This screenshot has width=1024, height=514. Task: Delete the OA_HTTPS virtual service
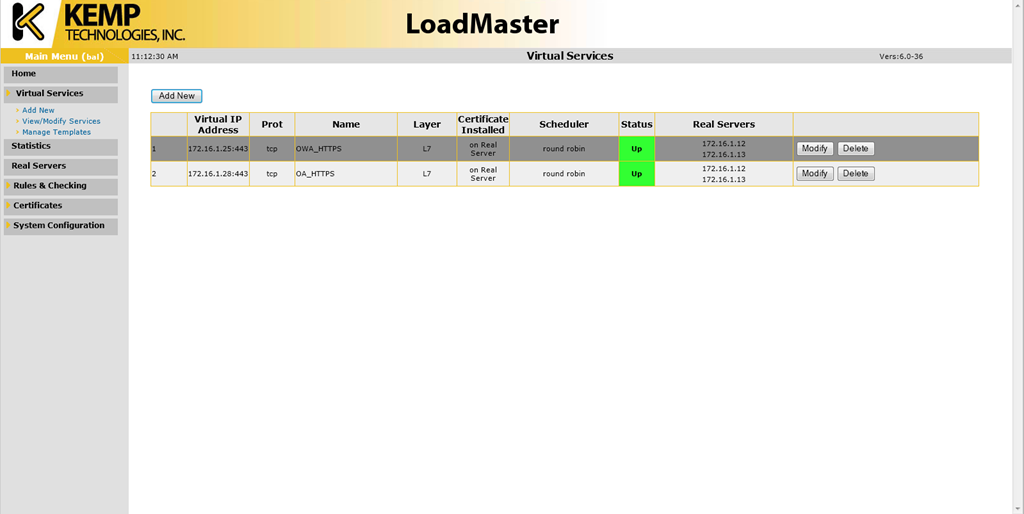(x=856, y=174)
